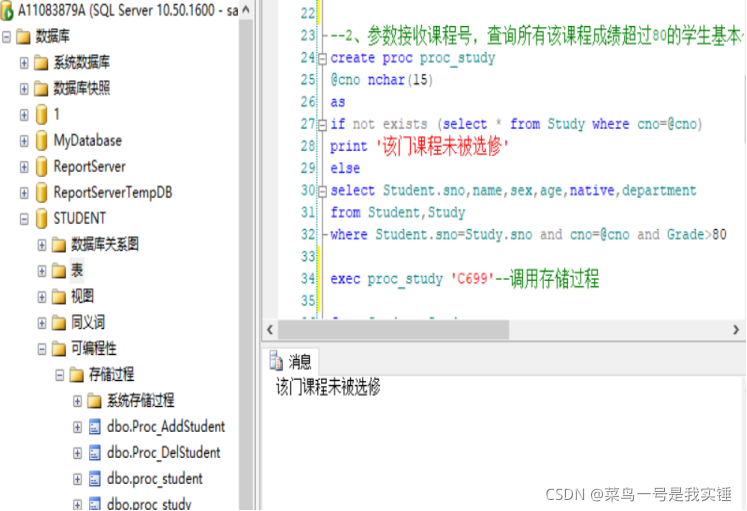
Task: Expand the MyDatabase node
Action: 24,140
